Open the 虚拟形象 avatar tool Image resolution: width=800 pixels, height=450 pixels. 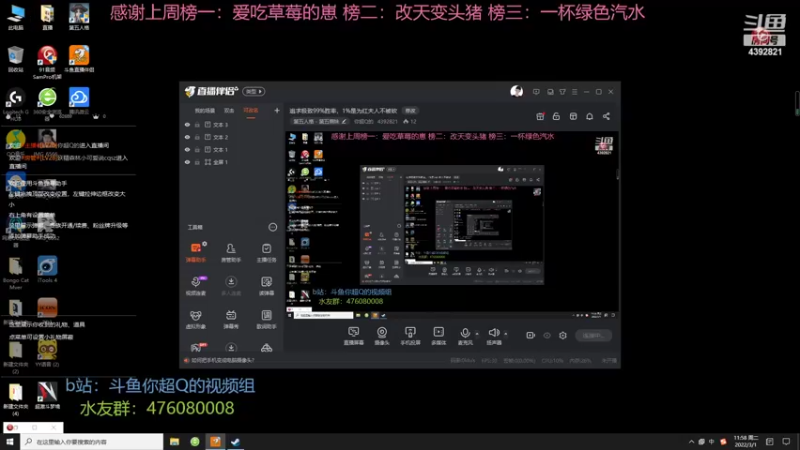point(195,319)
